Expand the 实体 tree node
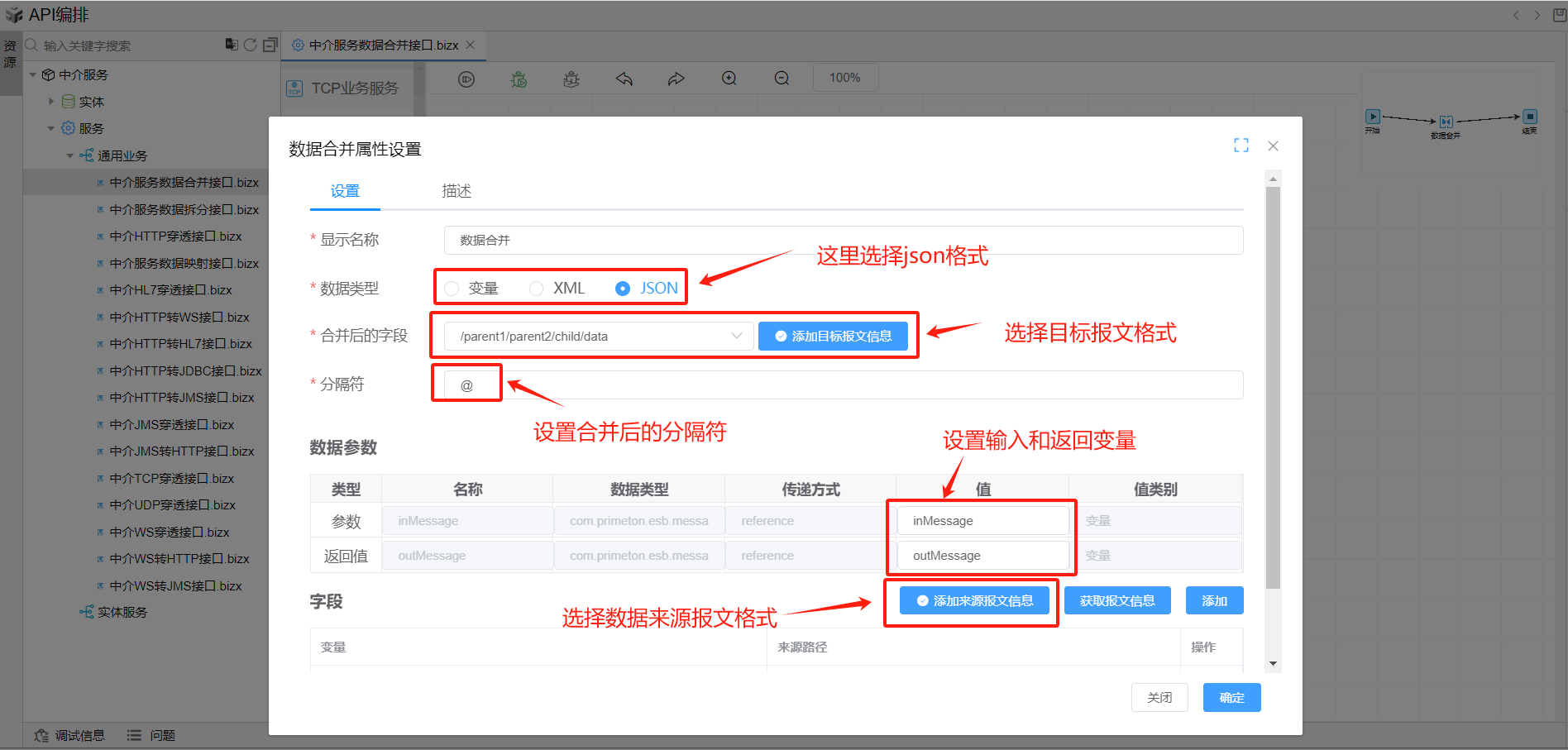The image size is (1568, 750). [x=51, y=102]
